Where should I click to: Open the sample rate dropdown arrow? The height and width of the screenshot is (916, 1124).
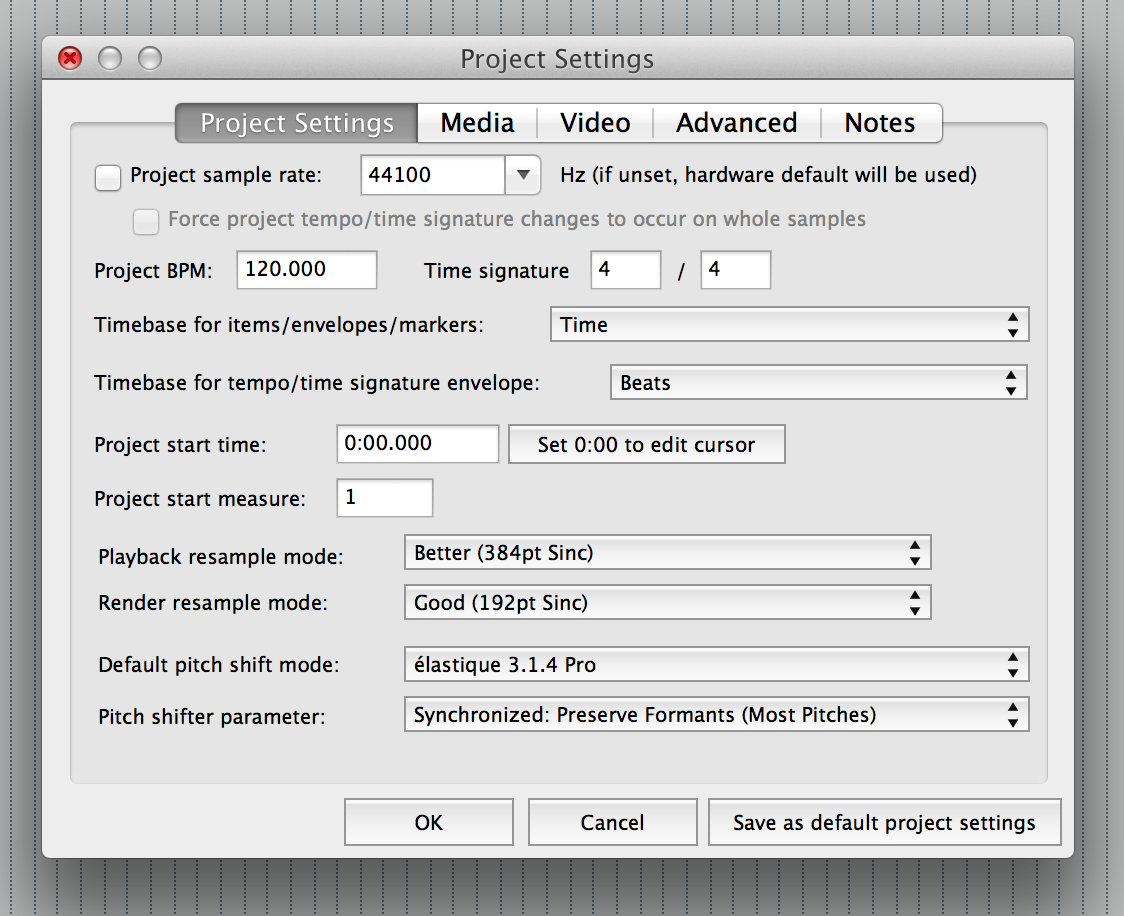point(522,176)
